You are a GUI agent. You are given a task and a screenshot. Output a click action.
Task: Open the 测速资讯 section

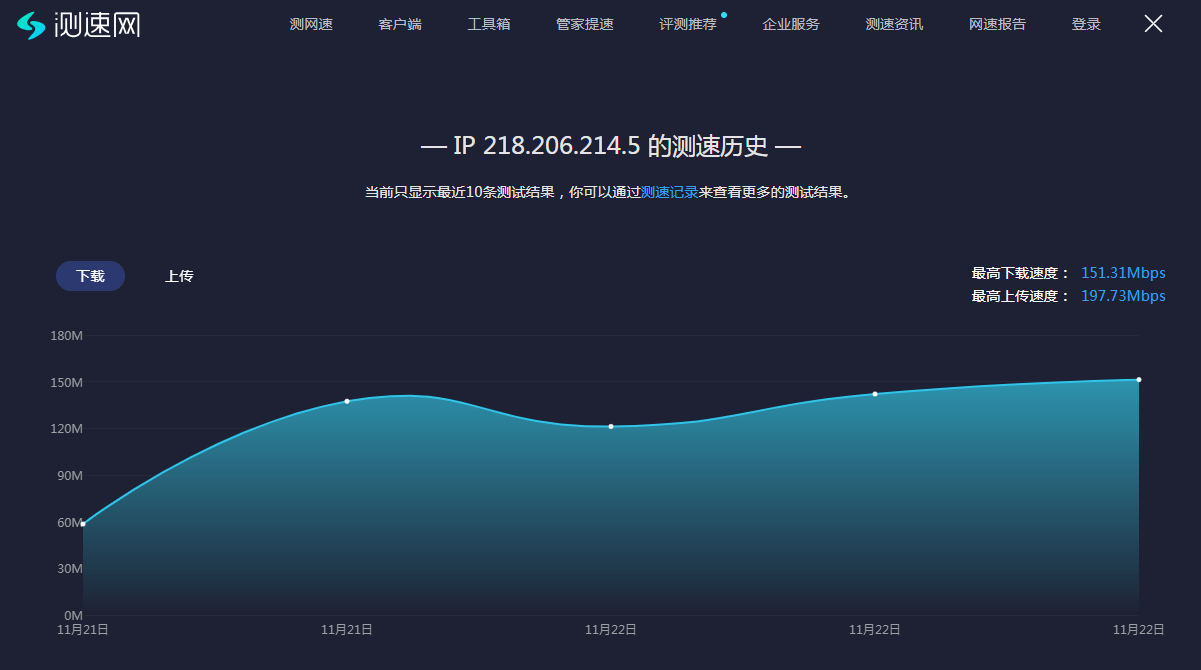[894, 24]
